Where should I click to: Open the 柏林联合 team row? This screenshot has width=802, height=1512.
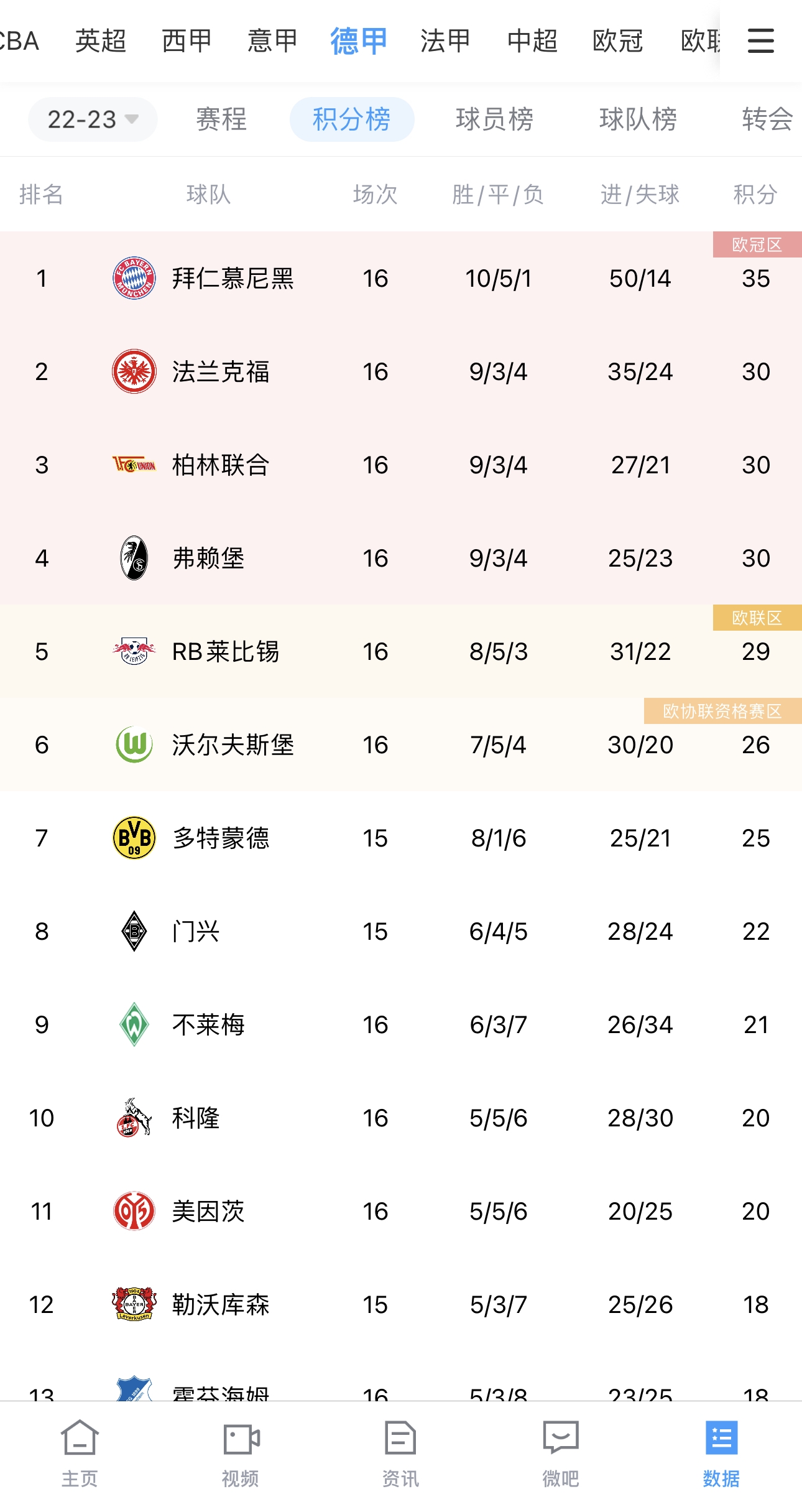[x=401, y=465]
